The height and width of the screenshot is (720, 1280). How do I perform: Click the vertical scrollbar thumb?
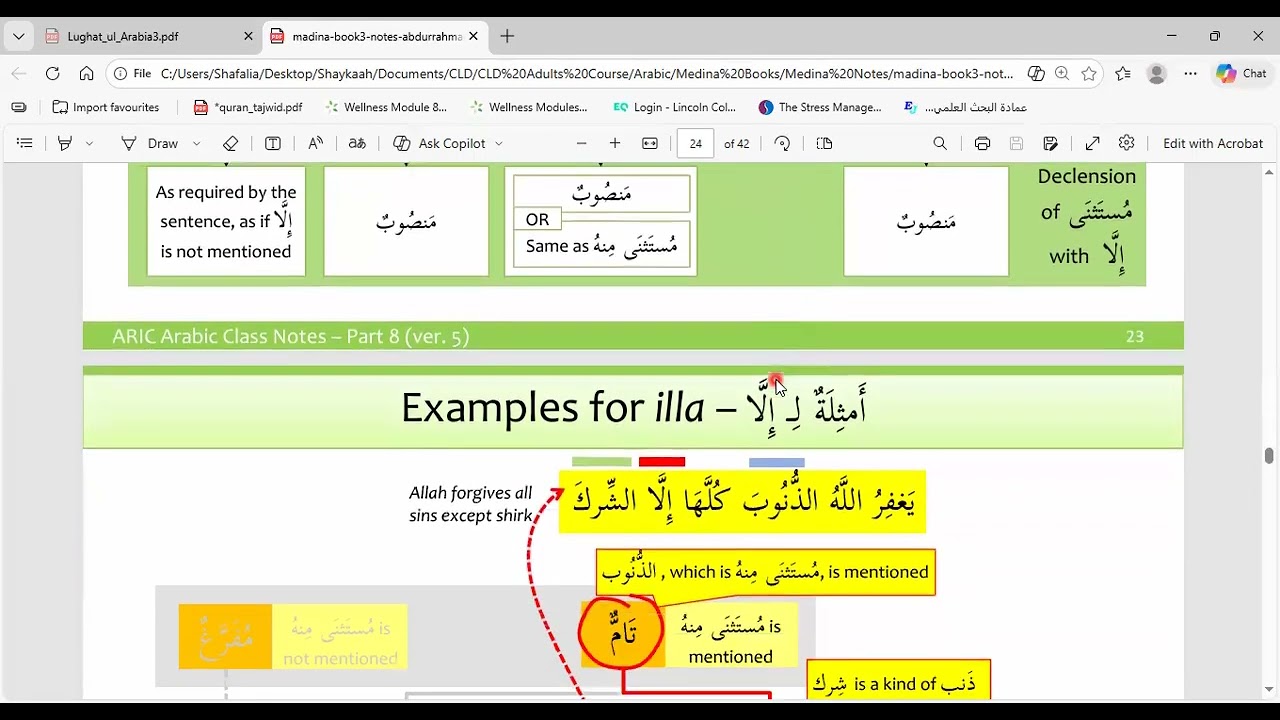pos(1268,456)
